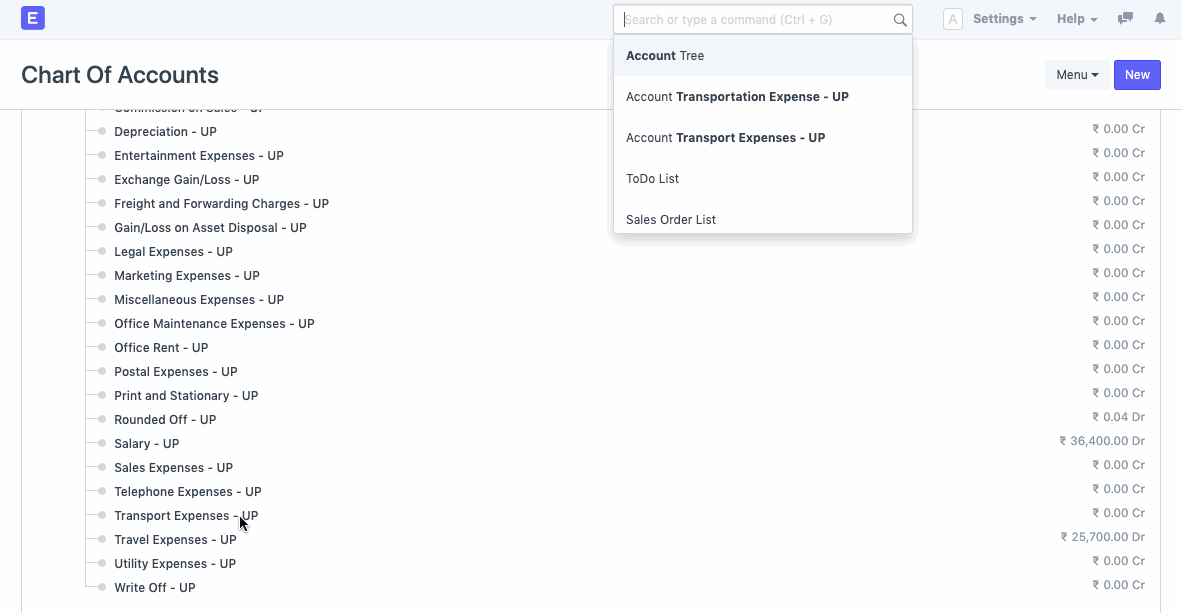
Task: Open Sales Order List suggestion
Action: [x=672, y=219]
